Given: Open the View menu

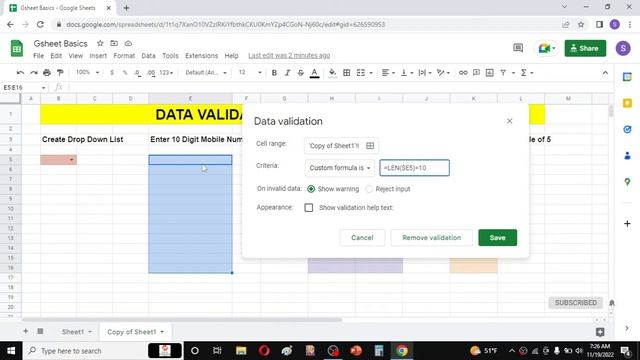Looking at the screenshot, I should click(76, 56).
